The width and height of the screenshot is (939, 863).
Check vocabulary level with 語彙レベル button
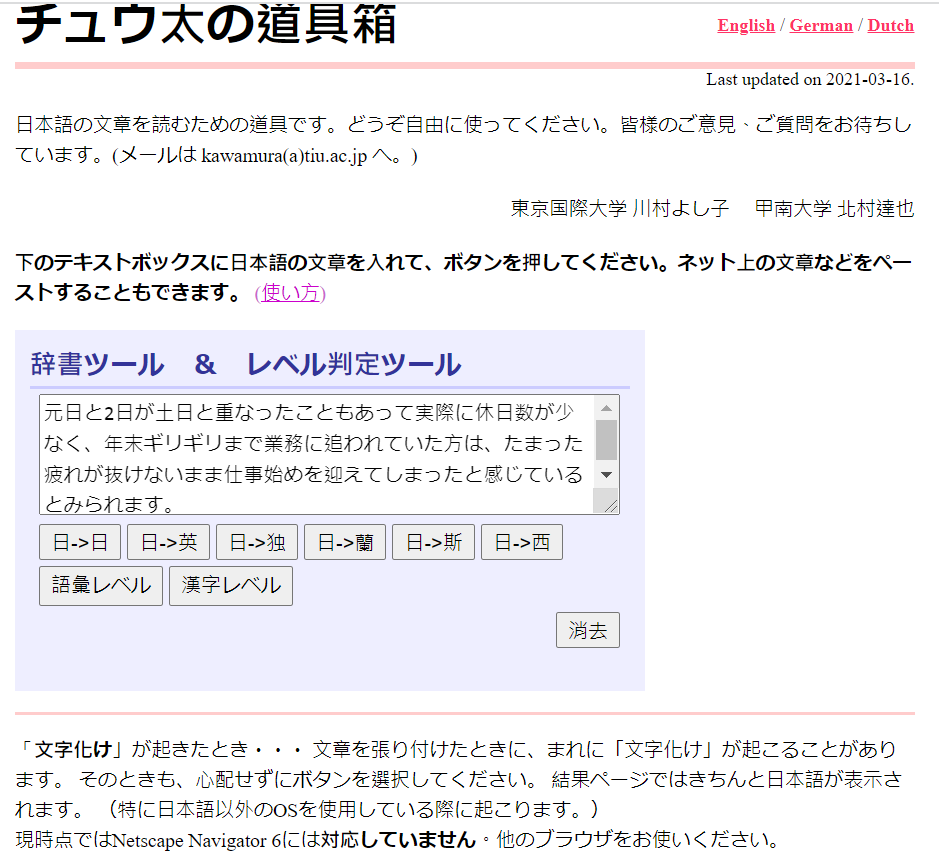[x=101, y=586]
